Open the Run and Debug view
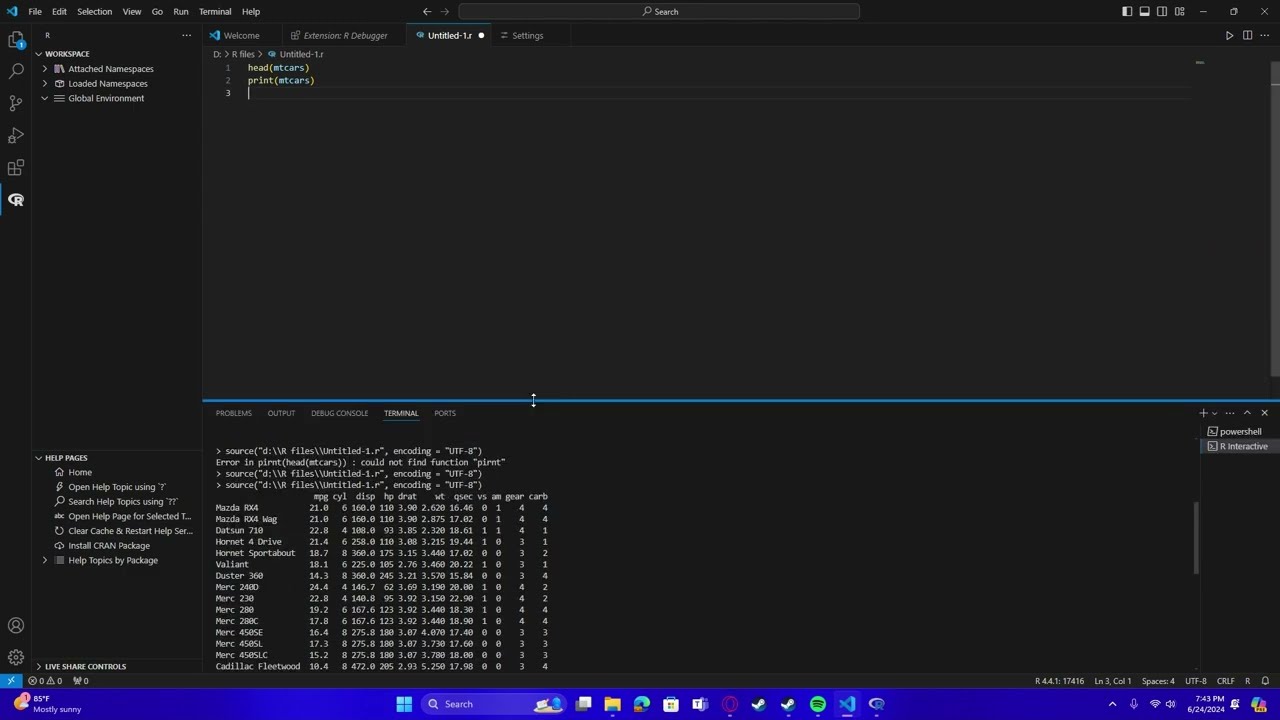The width and height of the screenshot is (1280, 720). 16,135
